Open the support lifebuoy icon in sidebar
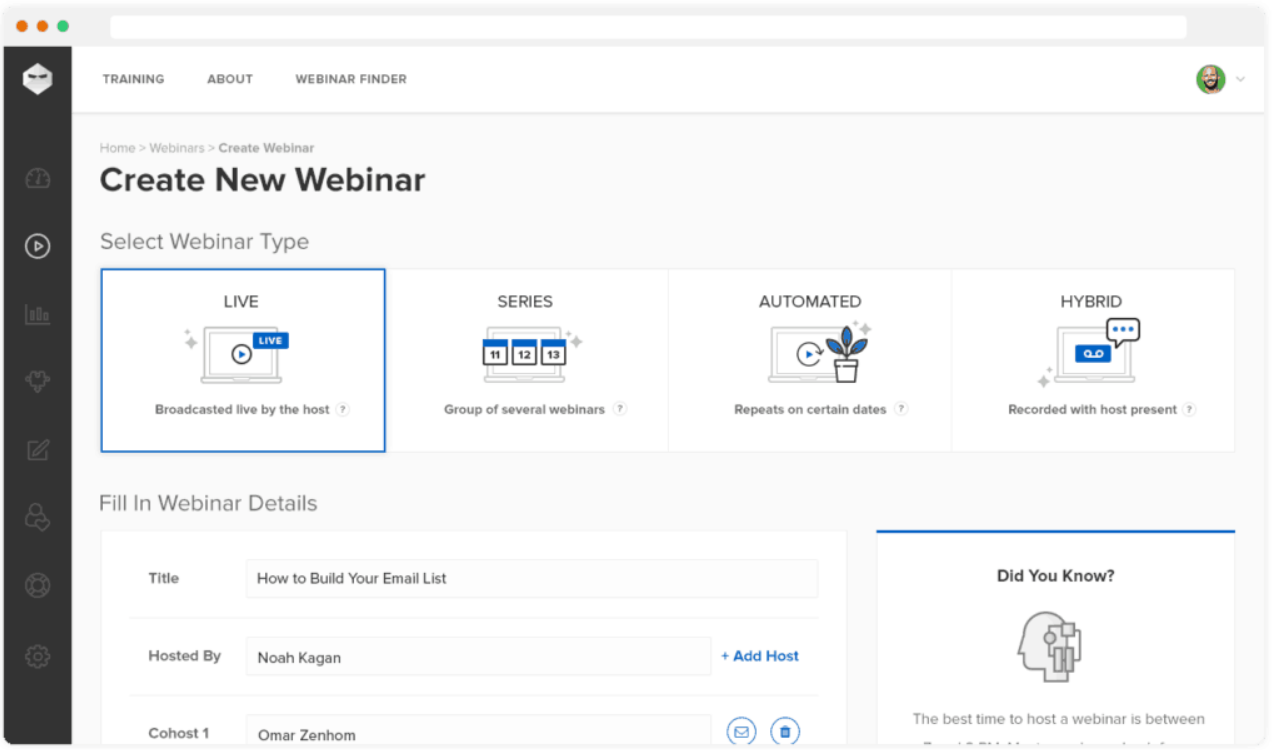 click(x=37, y=586)
